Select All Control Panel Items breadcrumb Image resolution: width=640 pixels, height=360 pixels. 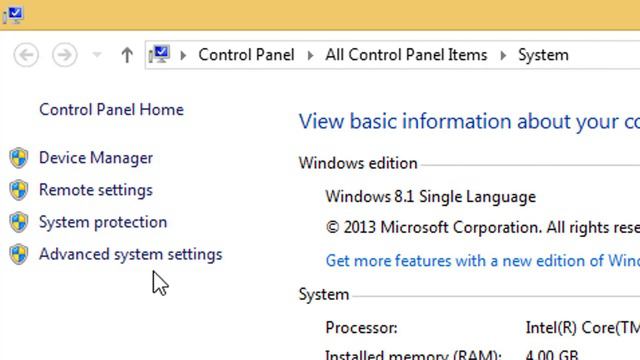(x=406, y=55)
